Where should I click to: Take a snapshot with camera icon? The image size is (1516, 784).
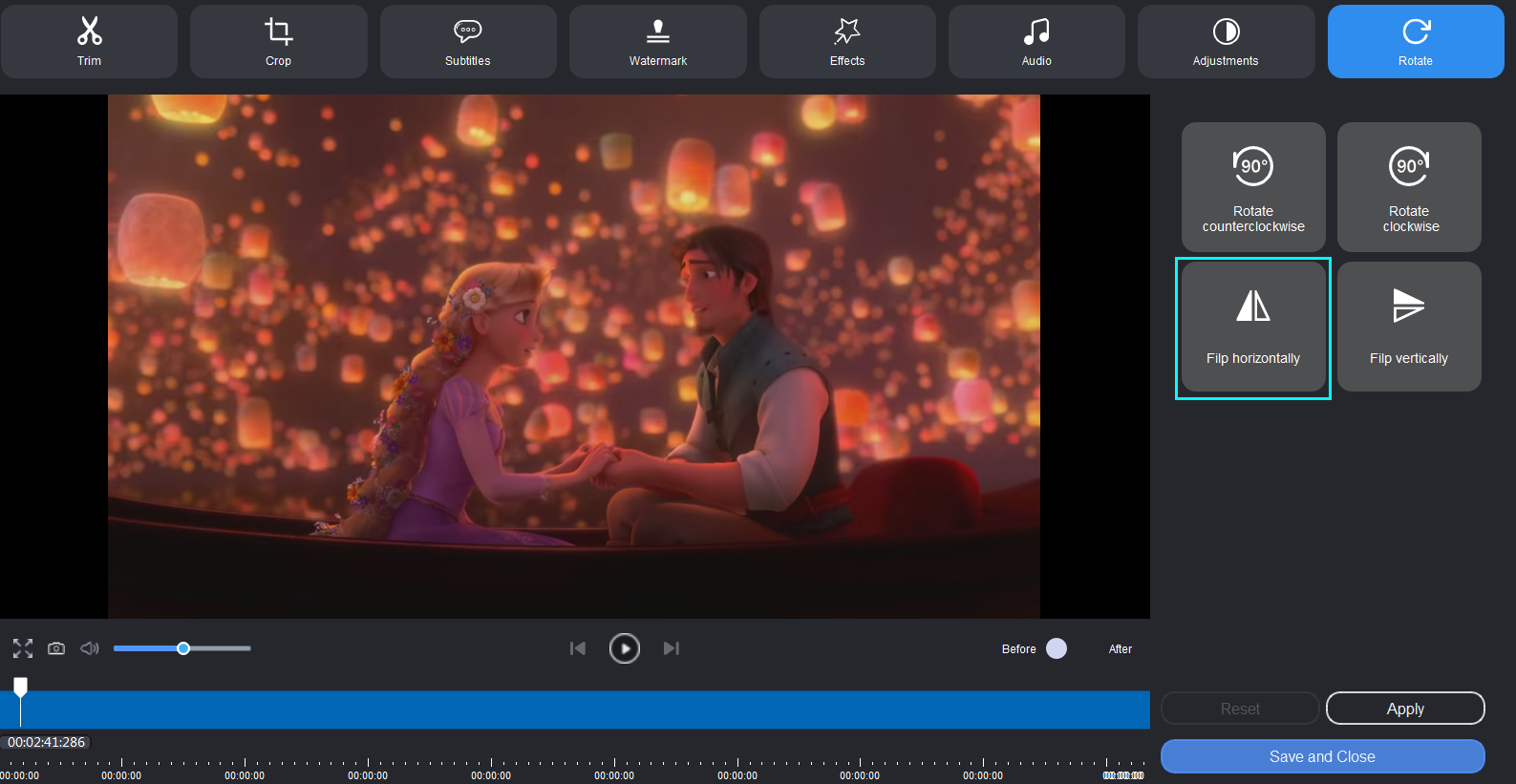(56, 648)
